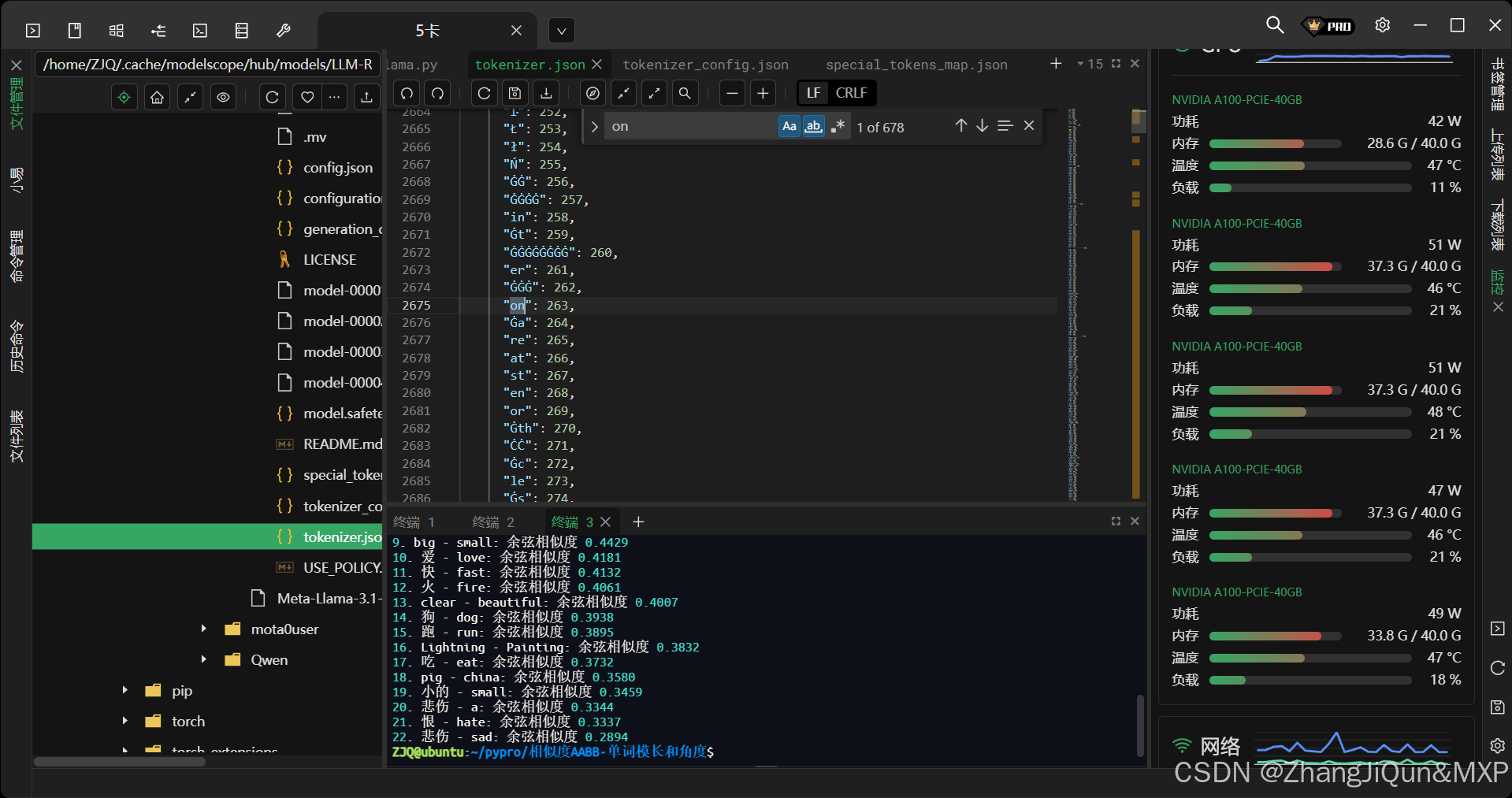Click the file manager path input field
1512x798 pixels.
point(208,64)
